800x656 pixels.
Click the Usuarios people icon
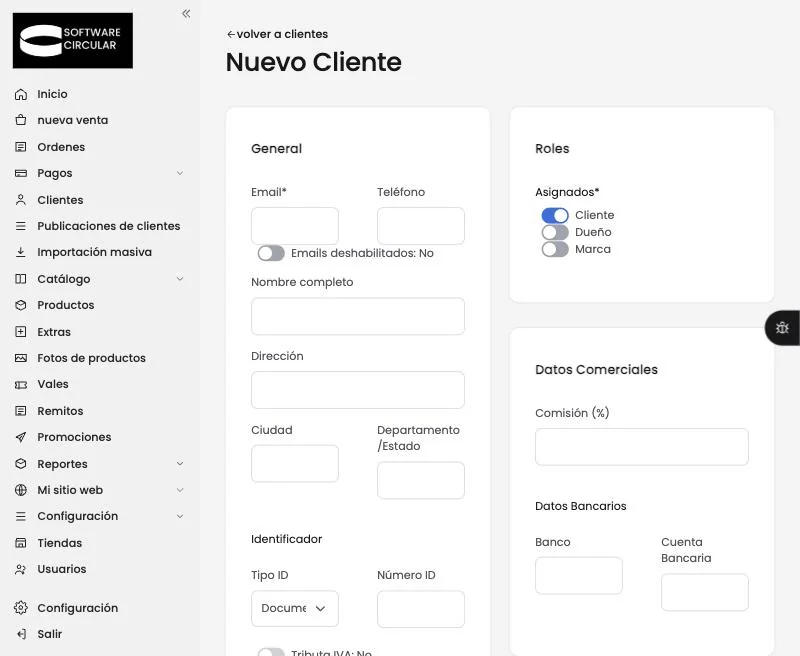pyautogui.click(x=21, y=569)
